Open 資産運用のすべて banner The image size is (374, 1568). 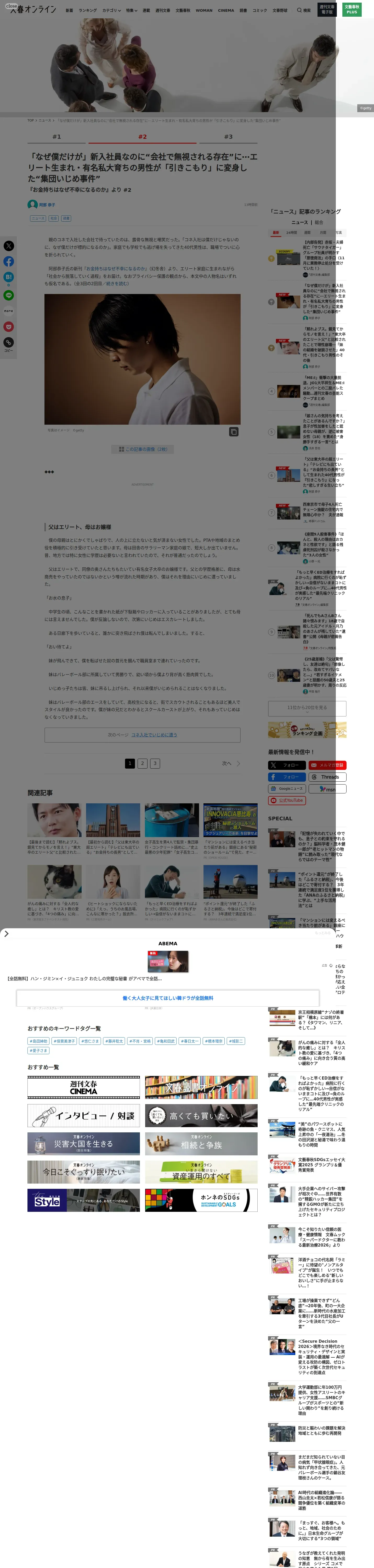click(x=201, y=1172)
